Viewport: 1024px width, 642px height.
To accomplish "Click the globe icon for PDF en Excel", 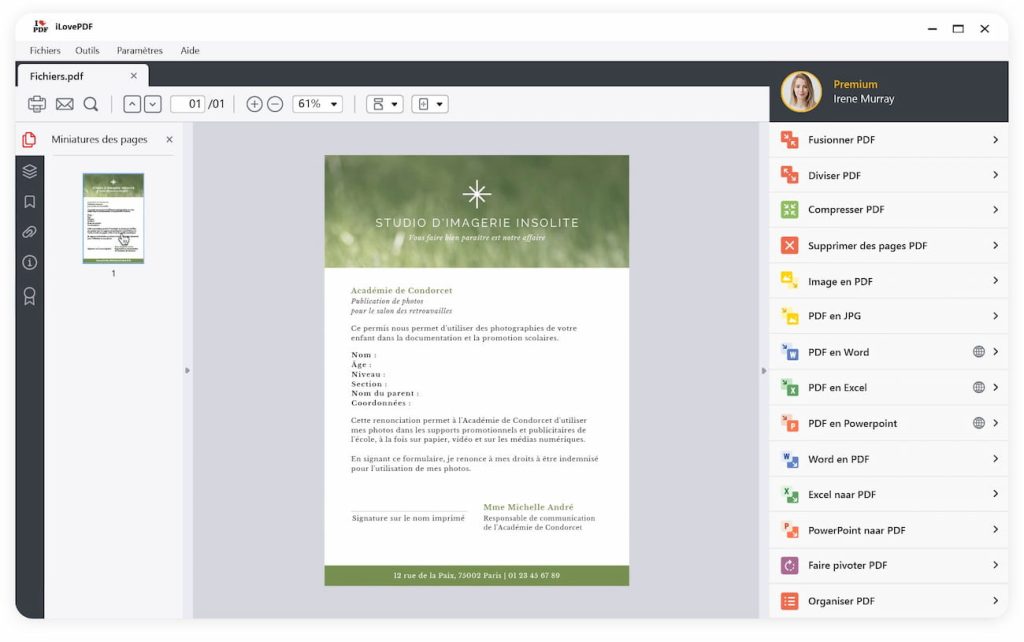I will point(978,387).
